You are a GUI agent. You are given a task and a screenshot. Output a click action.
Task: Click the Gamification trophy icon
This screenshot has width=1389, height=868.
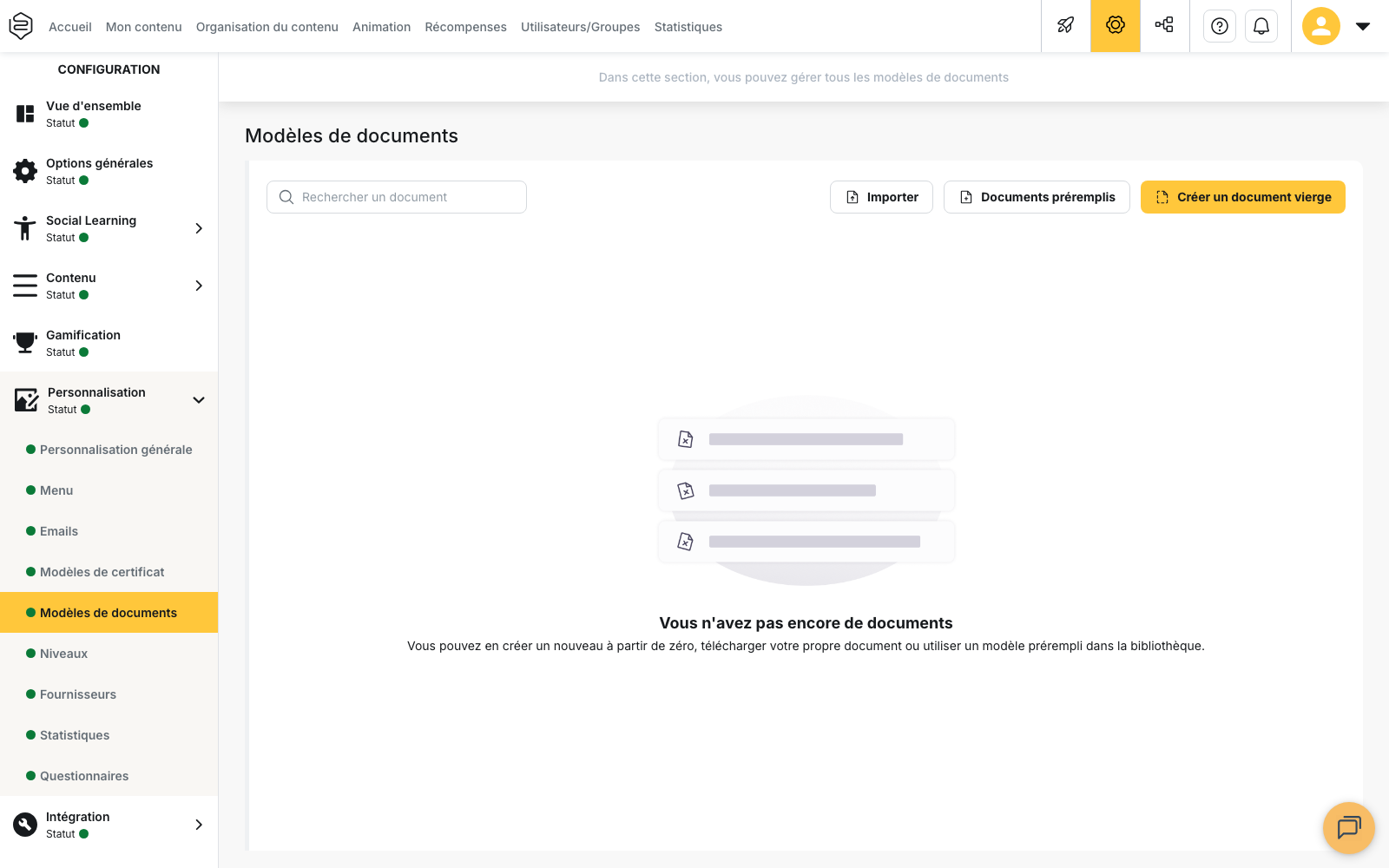(x=25, y=343)
